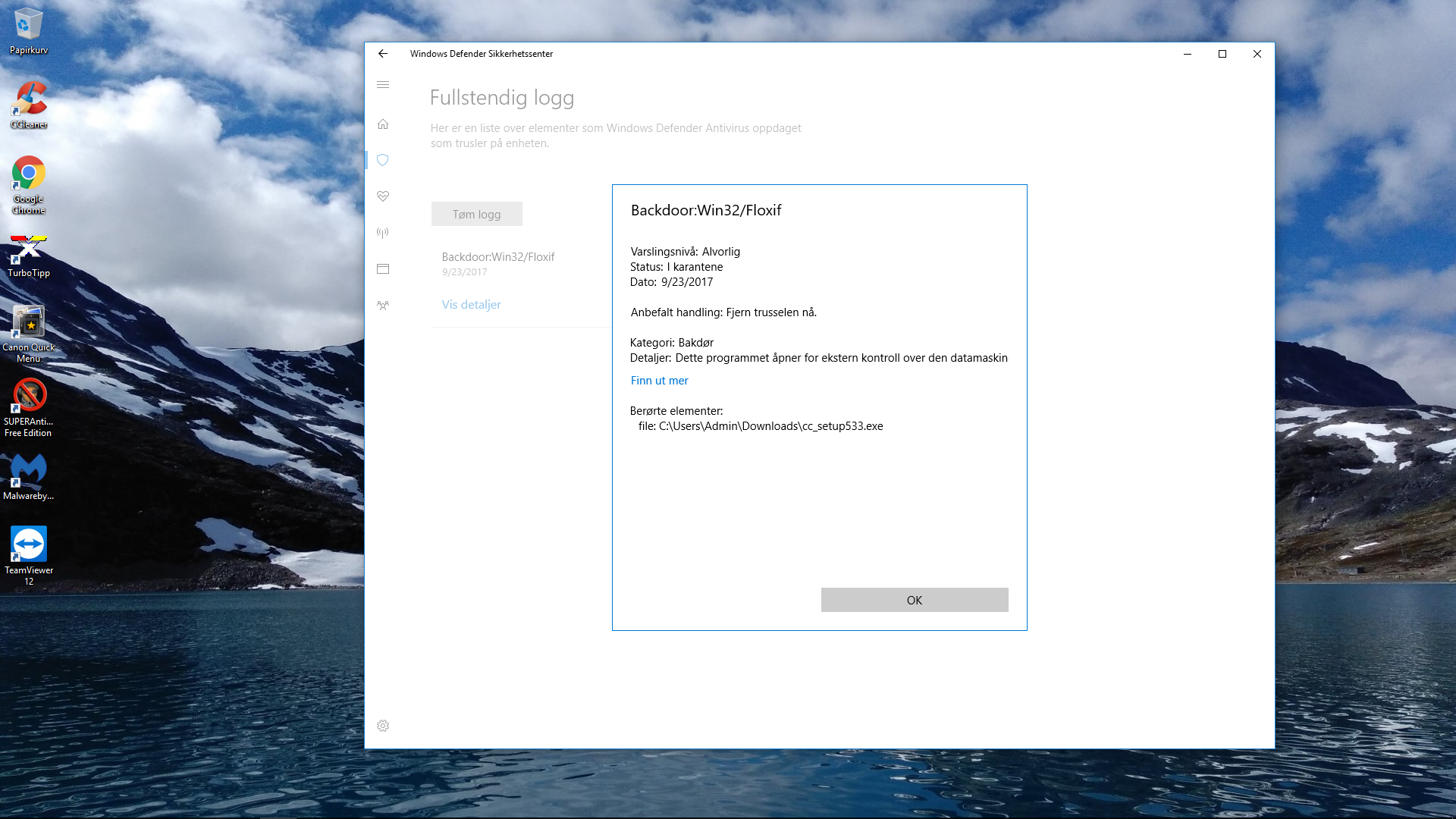Click the back arrow in Windows Defender
This screenshot has width=1456, height=819.
click(x=383, y=54)
